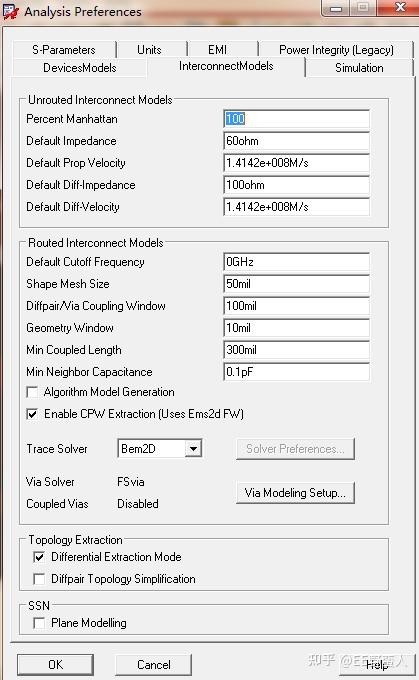The width and height of the screenshot is (419, 680).
Task: Click the Default Impedance field
Action: (297, 141)
